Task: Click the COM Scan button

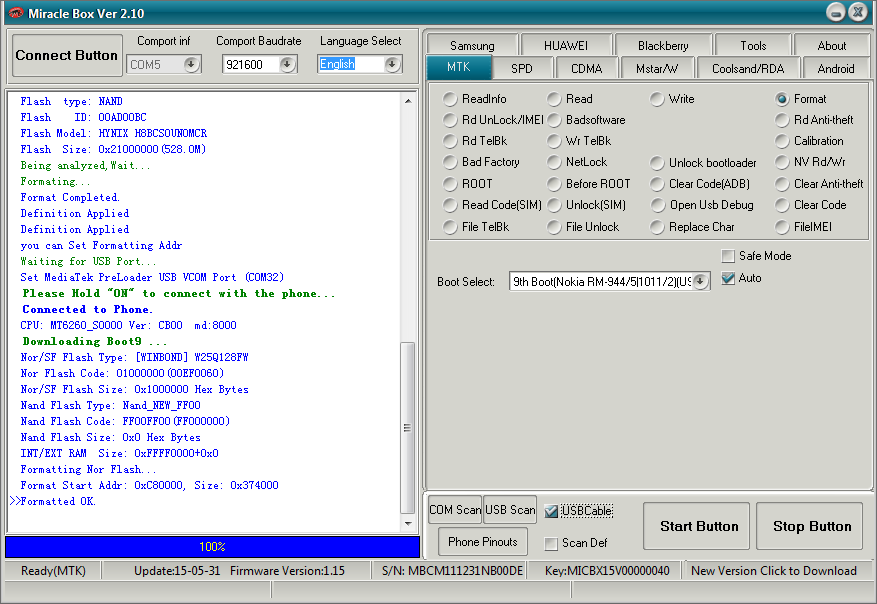Action: tap(455, 510)
